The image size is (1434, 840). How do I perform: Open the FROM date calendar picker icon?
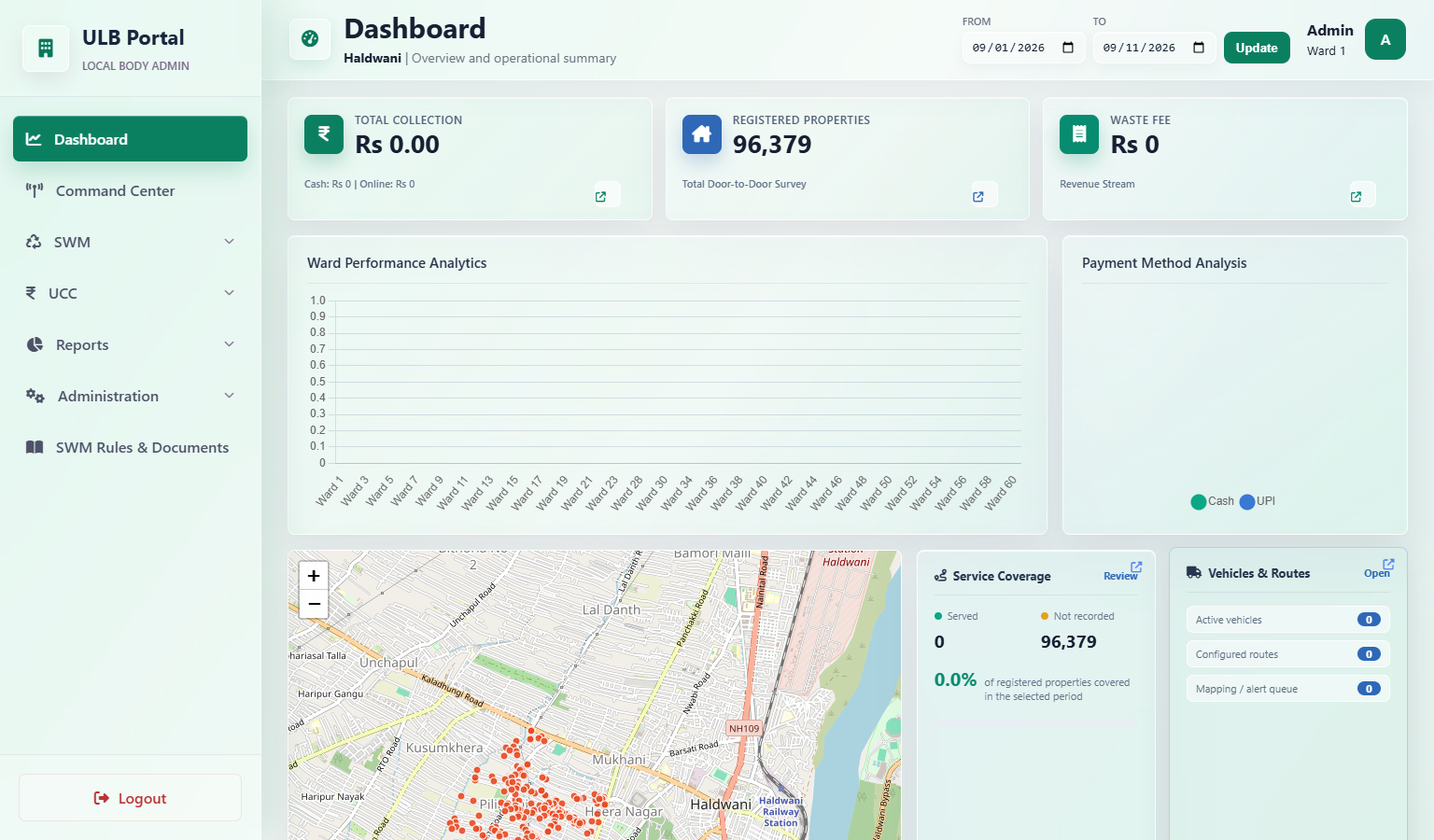(1068, 48)
